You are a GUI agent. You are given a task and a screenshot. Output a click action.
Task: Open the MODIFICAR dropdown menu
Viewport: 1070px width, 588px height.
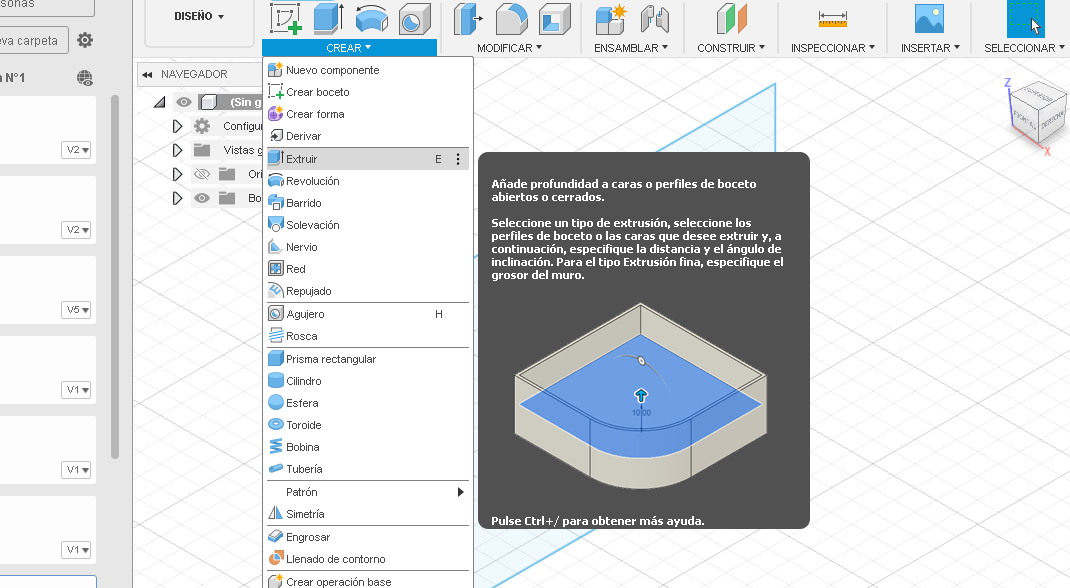509,48
